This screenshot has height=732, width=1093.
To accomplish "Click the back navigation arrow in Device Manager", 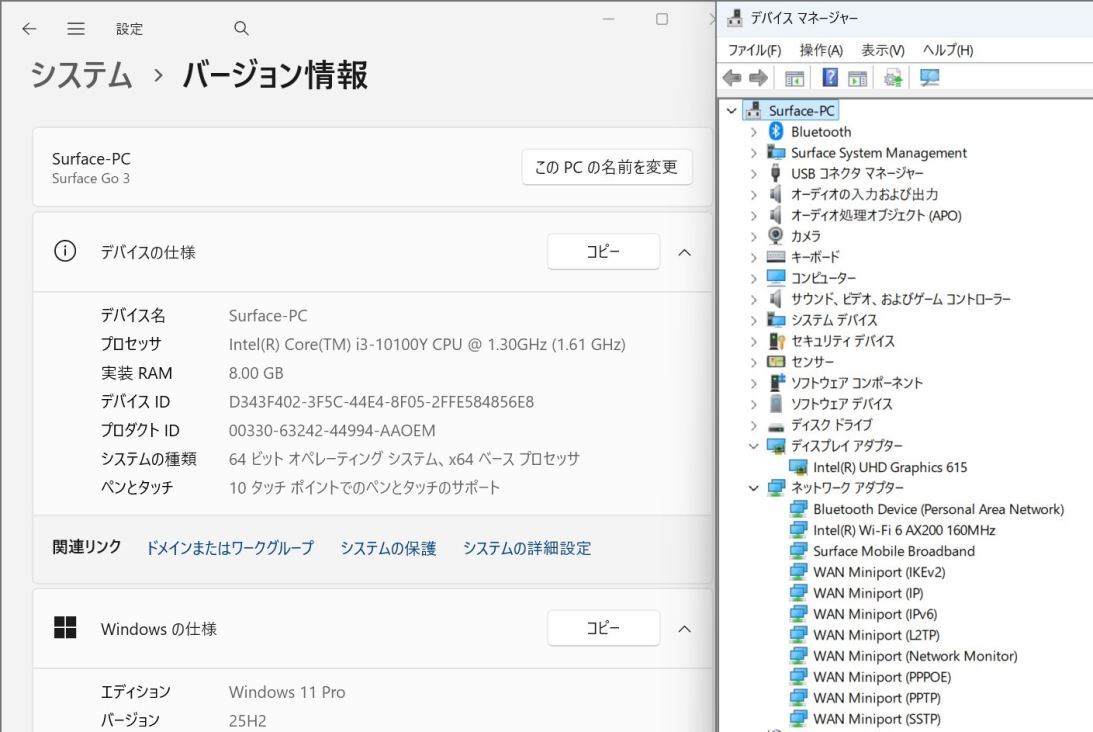I will click(x=732, y=78).
